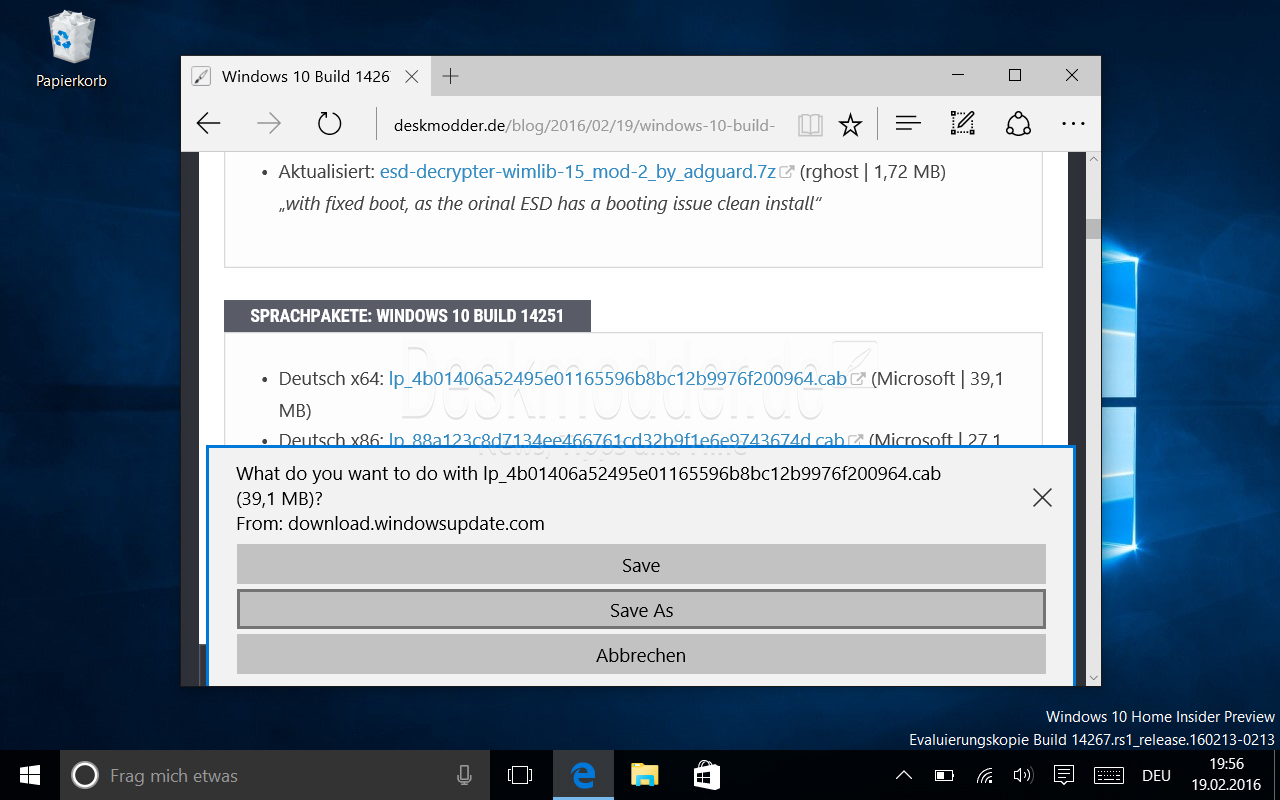
Task: Open the Papierkorb recycle bin icon
Action: (x=71, y=49)
